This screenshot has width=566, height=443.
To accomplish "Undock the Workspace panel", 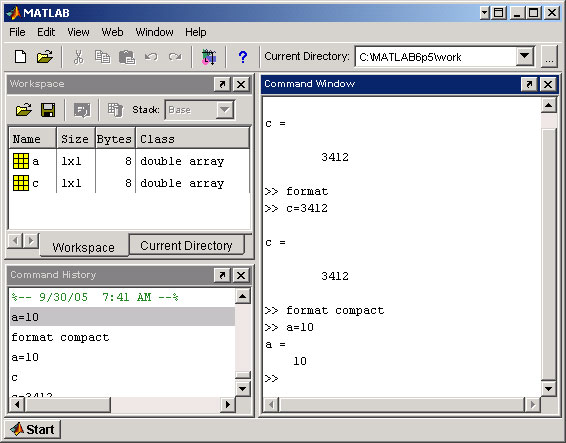I will pyautogui.click(x=222, y=84).
